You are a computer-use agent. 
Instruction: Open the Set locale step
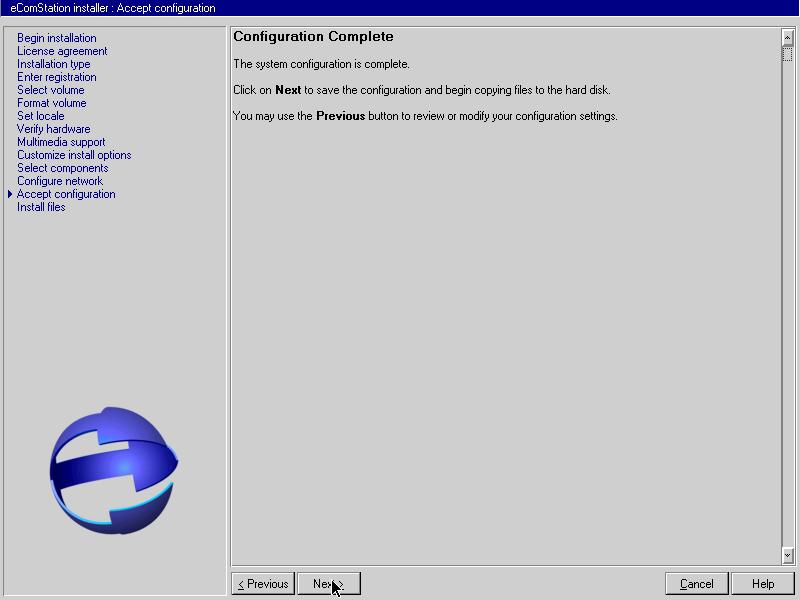click(x=41, y=116)
